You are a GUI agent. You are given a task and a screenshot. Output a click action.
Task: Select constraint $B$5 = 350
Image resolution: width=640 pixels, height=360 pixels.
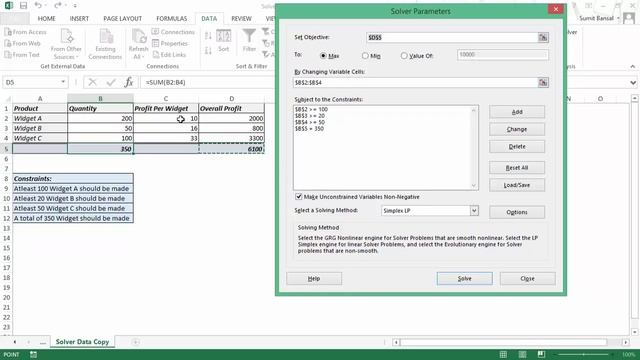tap(309, 129)
